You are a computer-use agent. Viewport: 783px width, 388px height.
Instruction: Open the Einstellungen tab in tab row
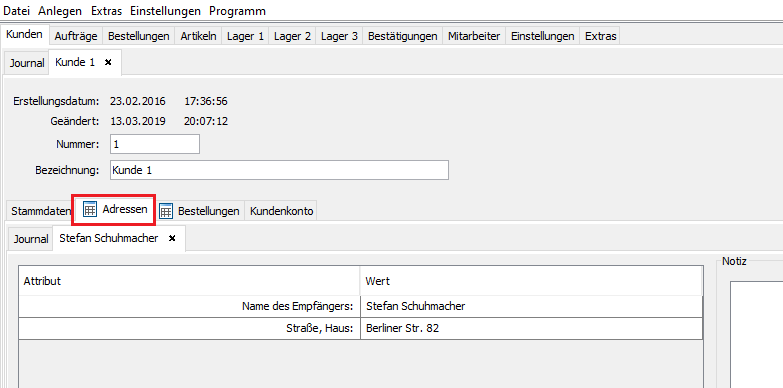542,36
